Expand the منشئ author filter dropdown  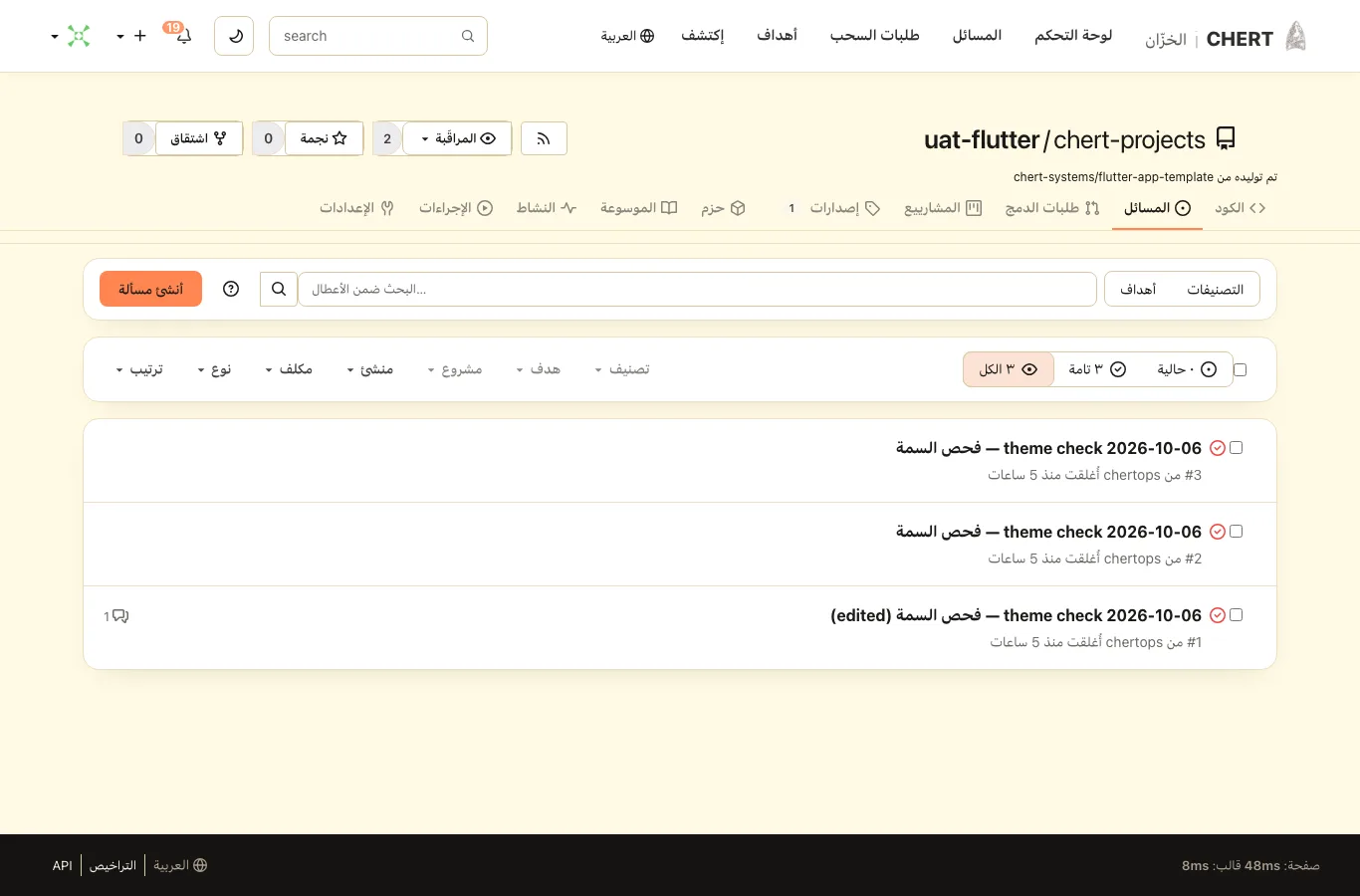370,369
